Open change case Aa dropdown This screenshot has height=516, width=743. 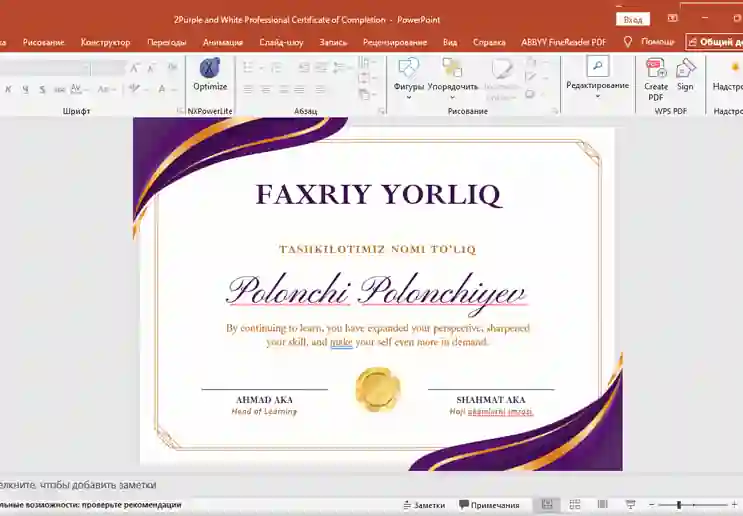106,89
